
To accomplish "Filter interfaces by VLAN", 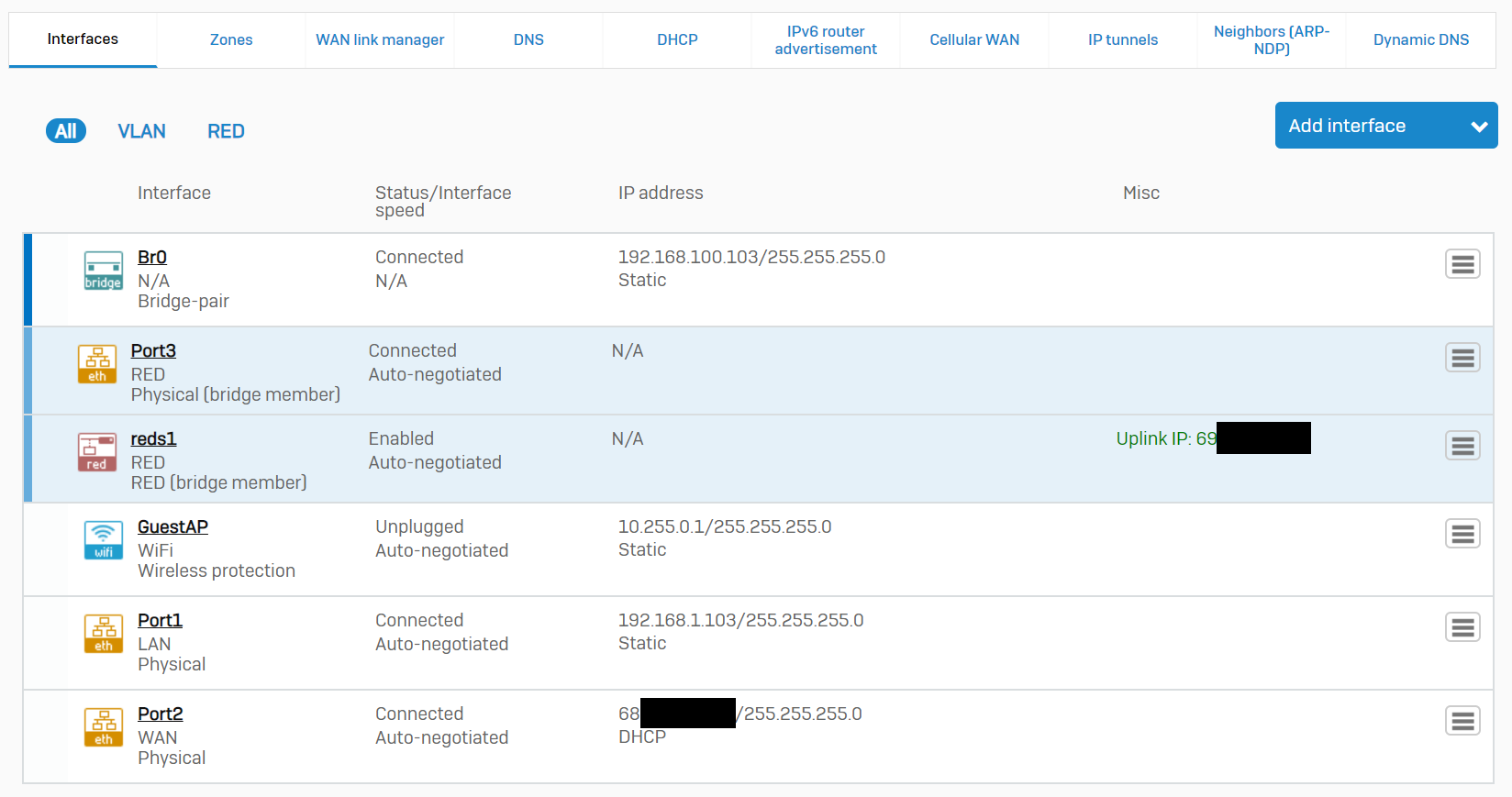I will tap(141, 131).
